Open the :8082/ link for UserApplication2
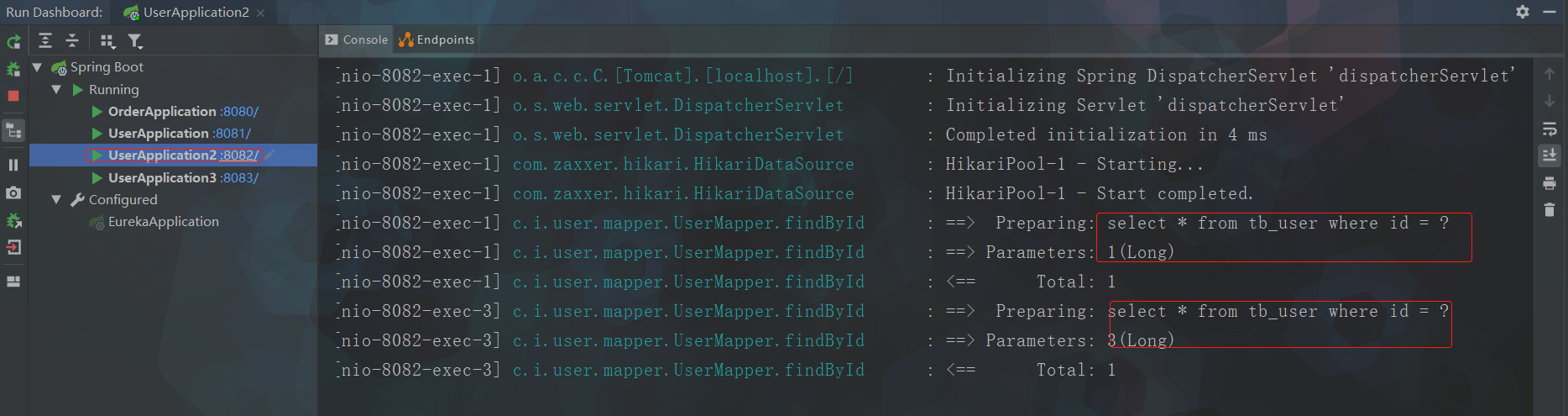The height and width of the screenshot is (416, 1568). 239,155
